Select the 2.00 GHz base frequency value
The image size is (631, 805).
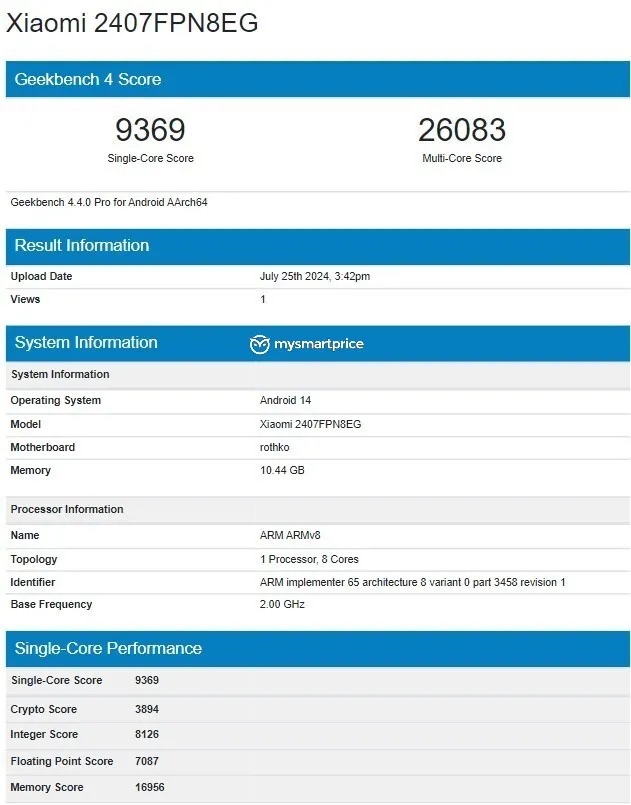tap(282, 604)
